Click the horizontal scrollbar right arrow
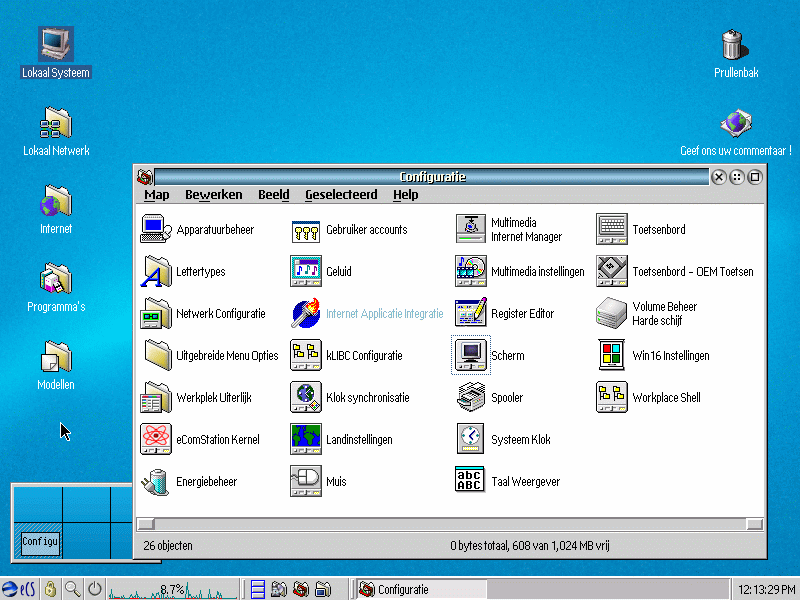The width and height of the screenshot is (800, 600). coord(754,524)
